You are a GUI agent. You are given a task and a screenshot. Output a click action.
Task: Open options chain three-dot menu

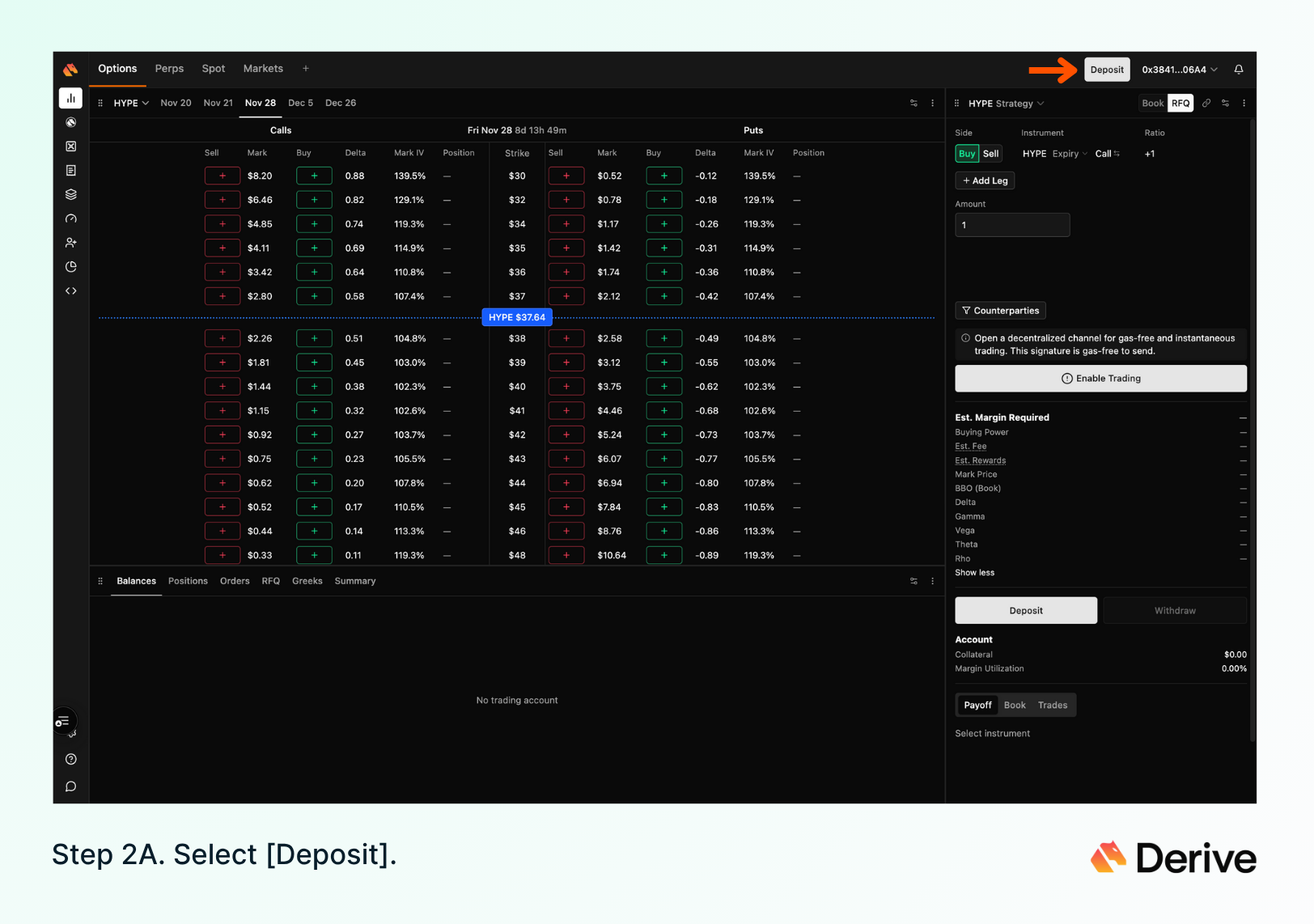(933, 103)
